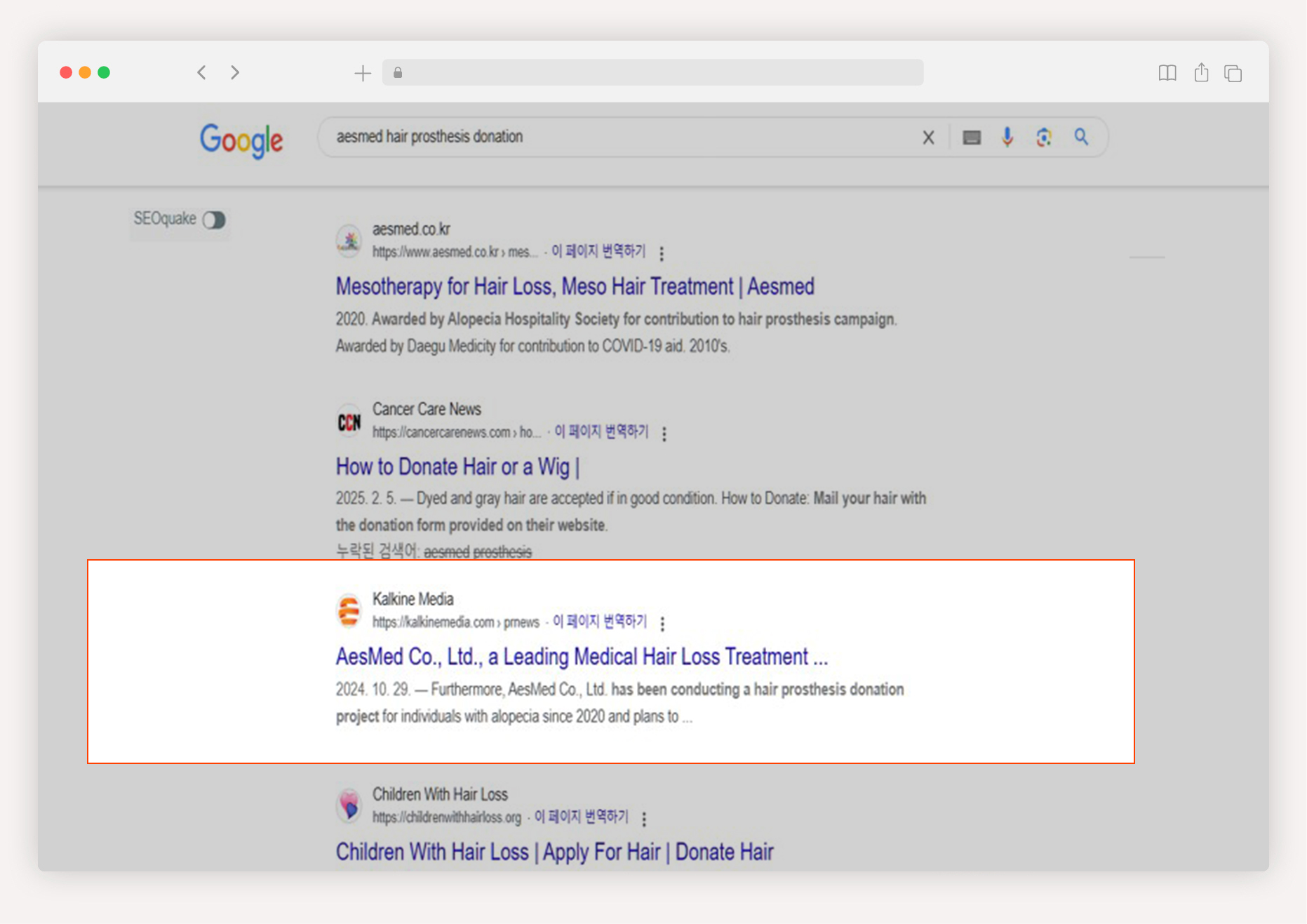Image resolution: width=1307 pixels, height=924 pixels.
Task: Open AesMed Co., Ltd. Kalkine Media result
Action: (x=582, y=657)
